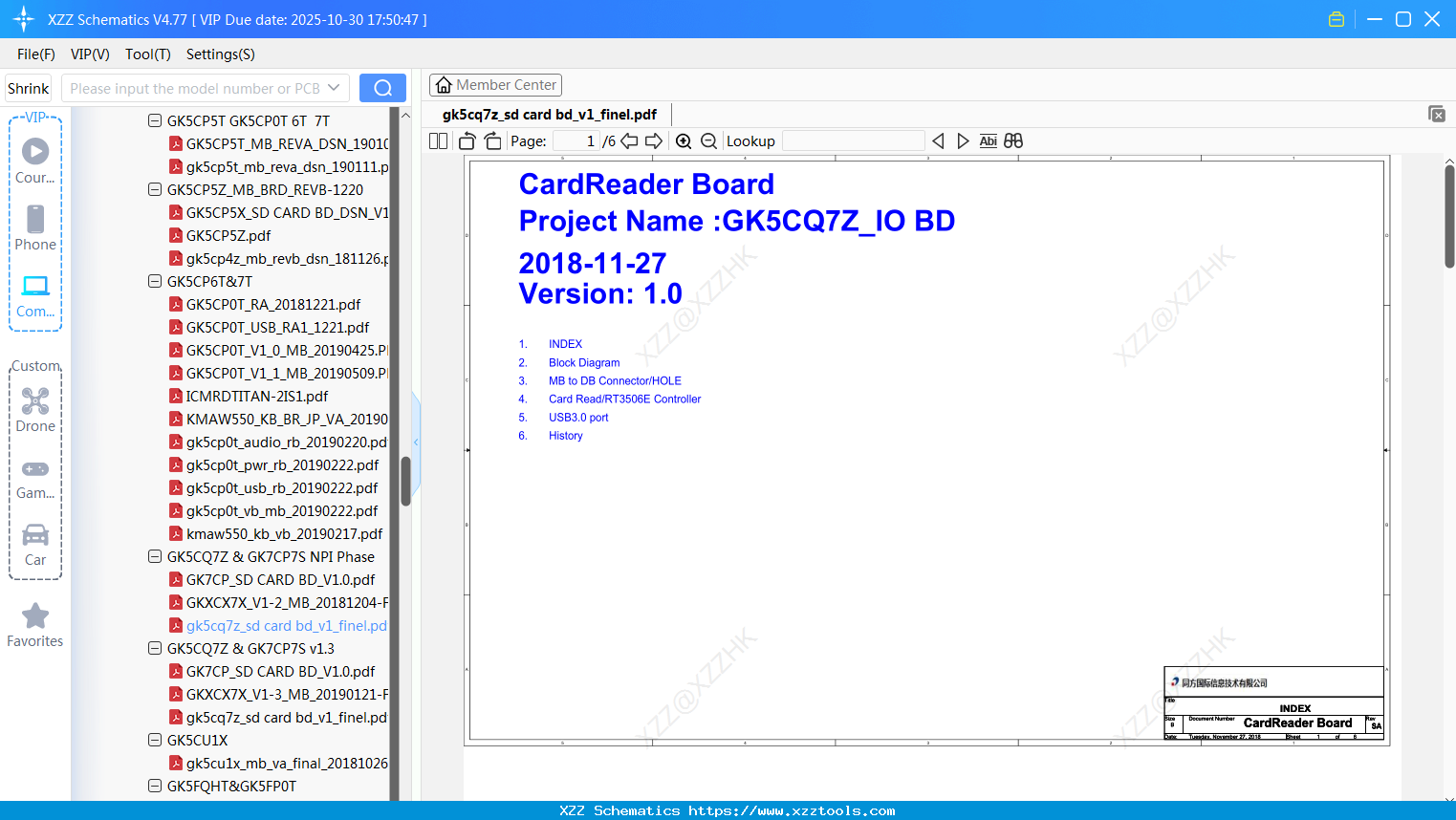This screenshot has height=820, width=1456.
Task: Collapse the GK5CP6T&7T folder
Action: pos(155,281)
